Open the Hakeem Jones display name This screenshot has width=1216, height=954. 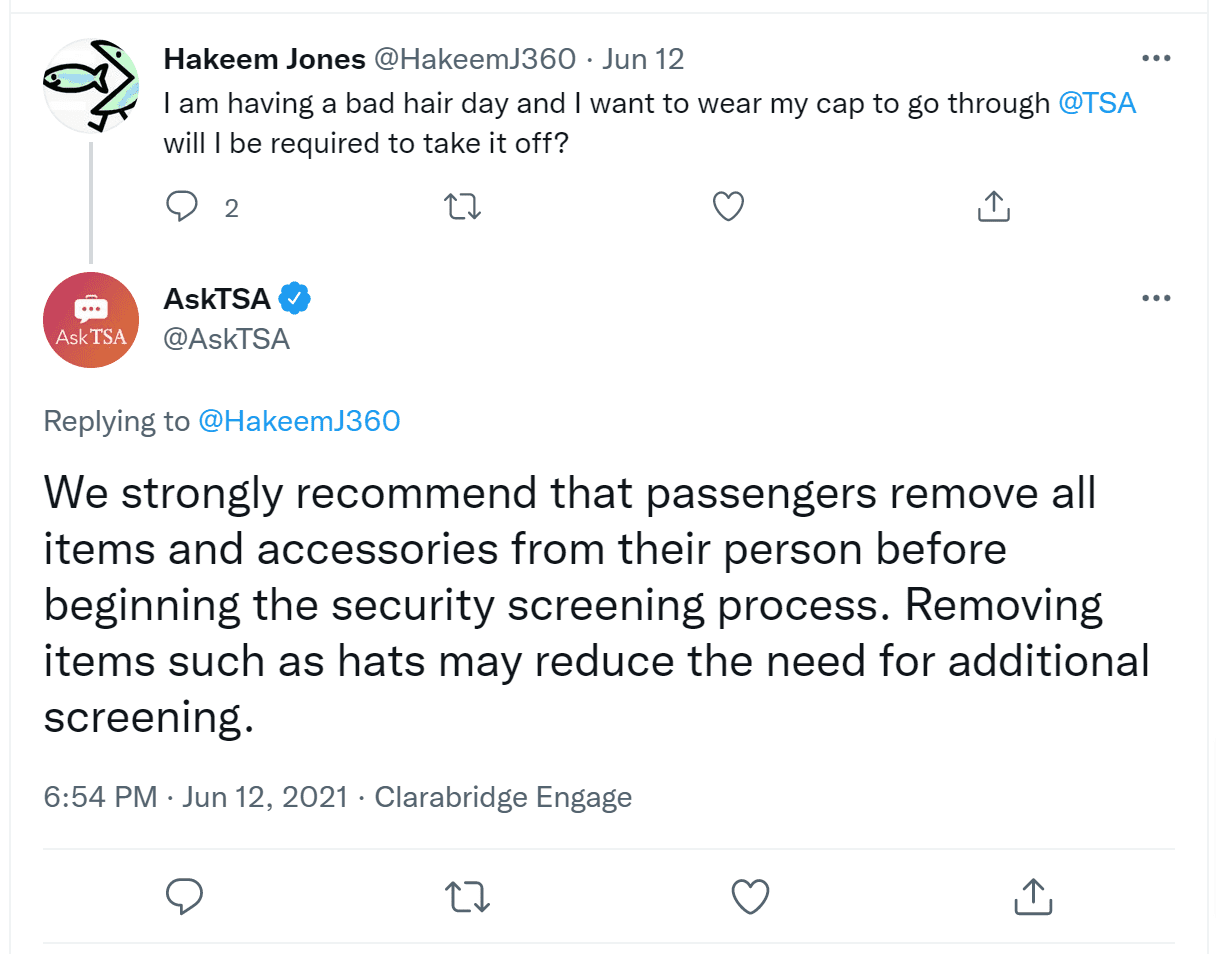pos(264,59)
